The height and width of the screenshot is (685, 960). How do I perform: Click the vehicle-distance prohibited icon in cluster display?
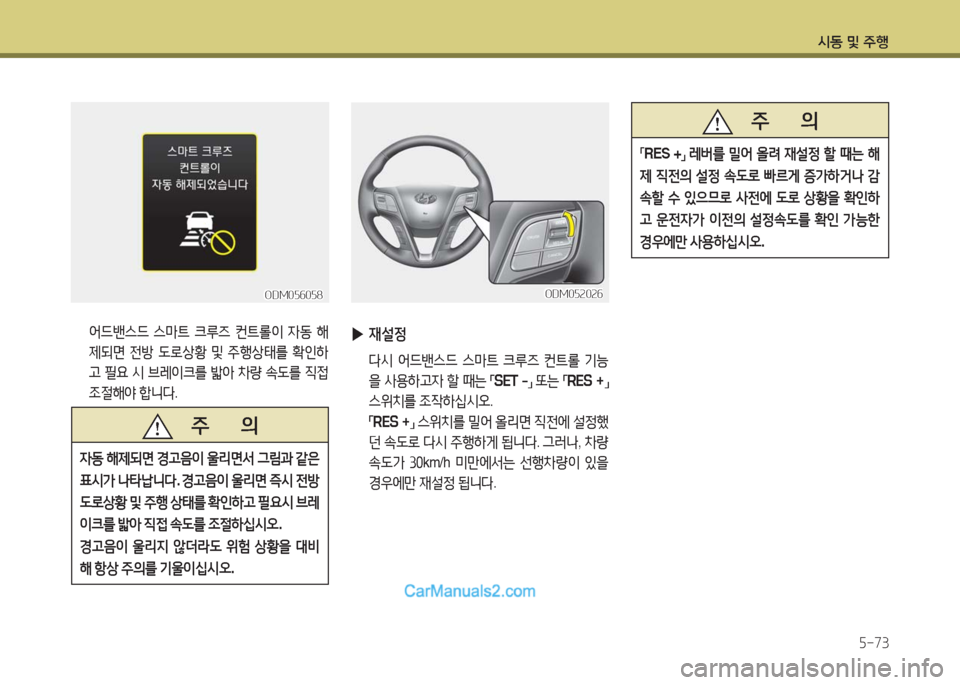pyautogui.click(x=207, y=233)
